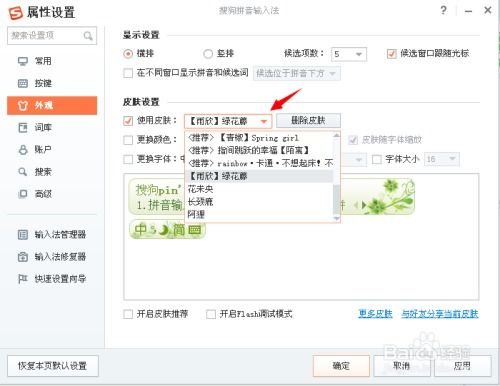Image resolution: width=500 pixels, height=386 pixels.
Task: Select 横排 horizontal layout radio
Action: pyautogui.click(x=128, y=54)
